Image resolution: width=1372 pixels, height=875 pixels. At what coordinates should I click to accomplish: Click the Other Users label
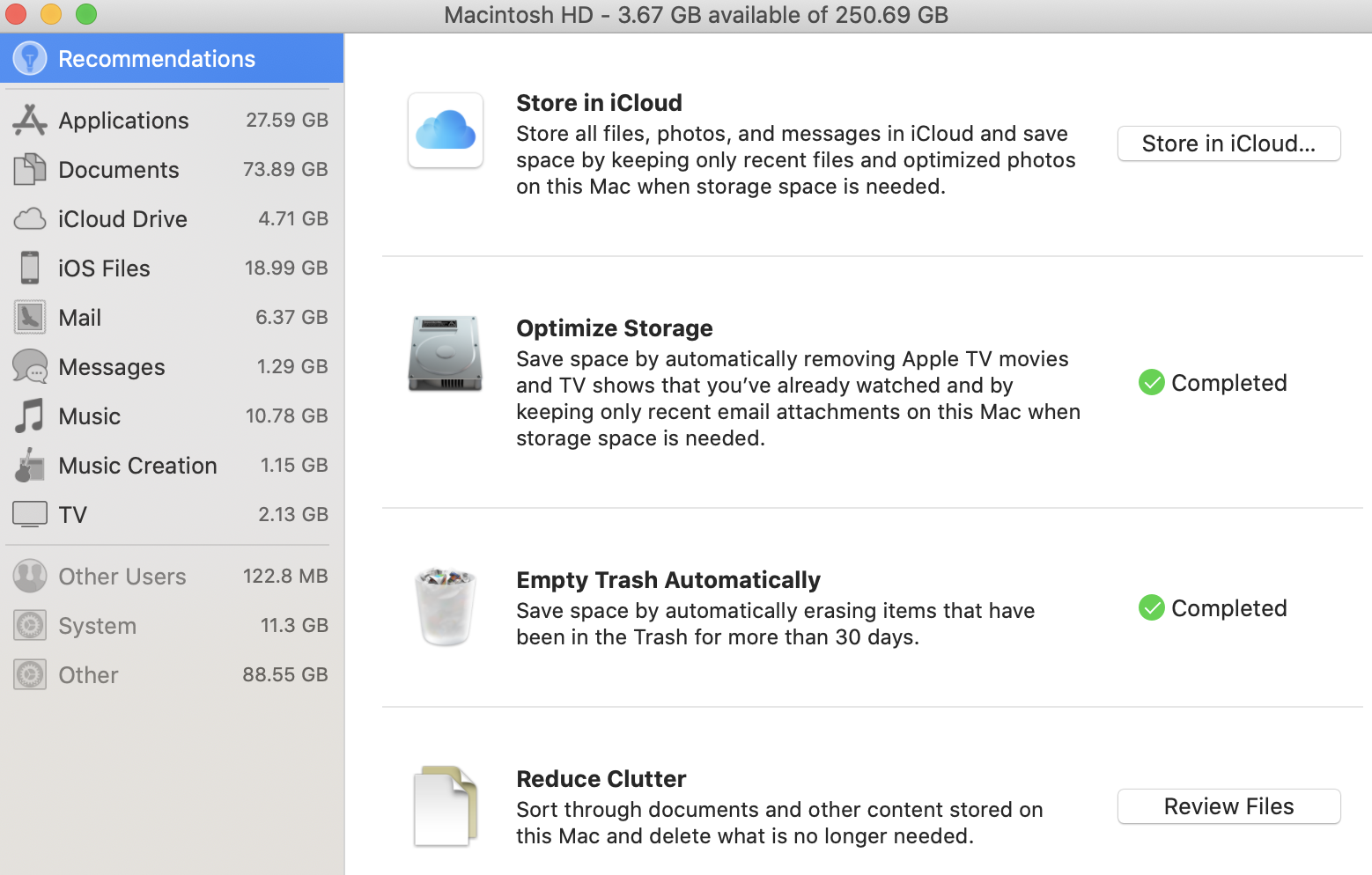[x=122, y=577]
